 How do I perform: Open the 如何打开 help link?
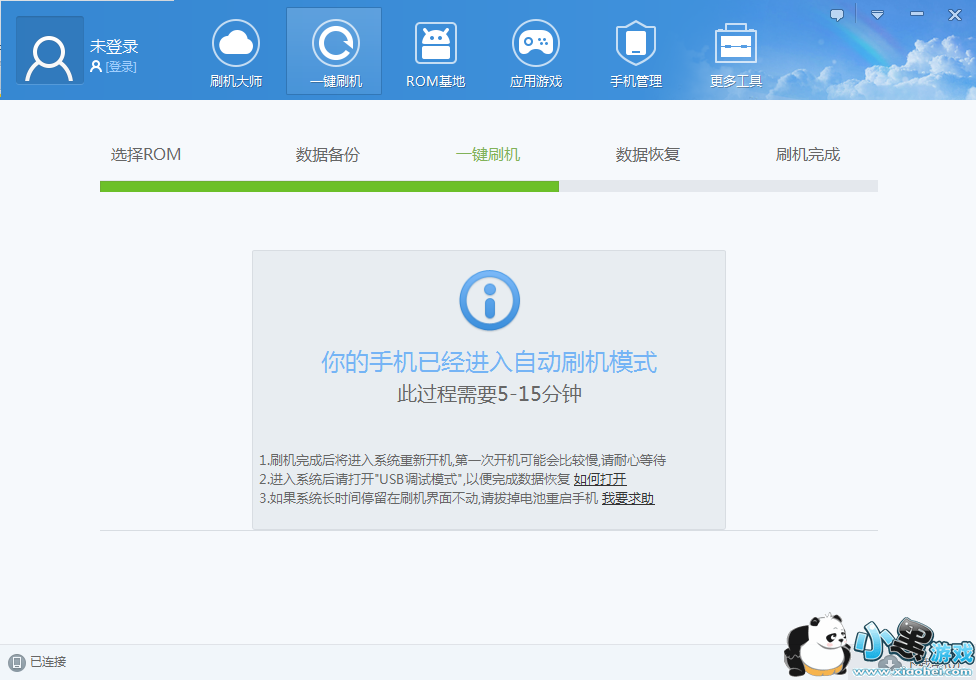[600, 480]
